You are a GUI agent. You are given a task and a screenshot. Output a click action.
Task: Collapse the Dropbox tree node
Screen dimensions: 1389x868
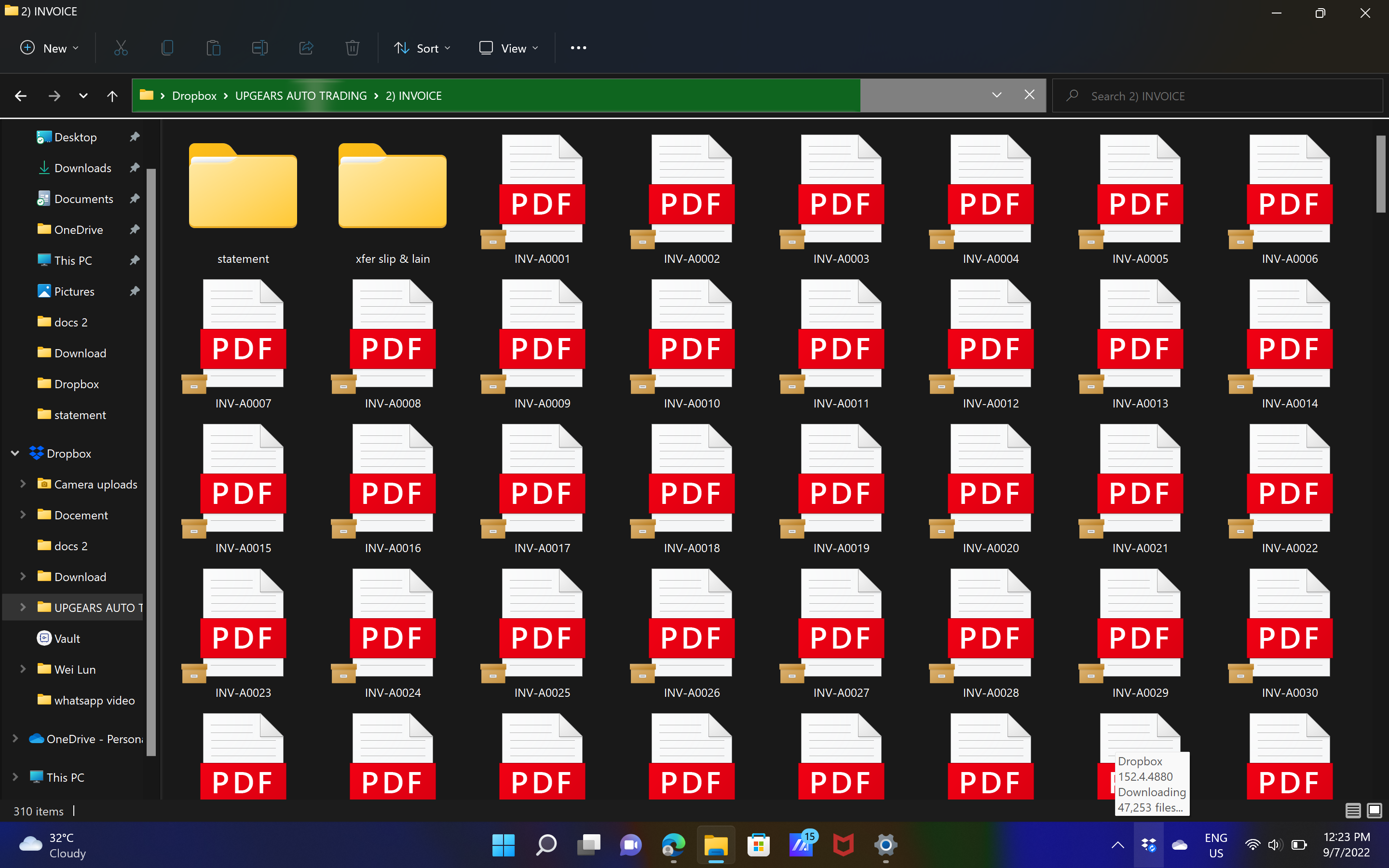pyautogui.click(x=15, y=453)
